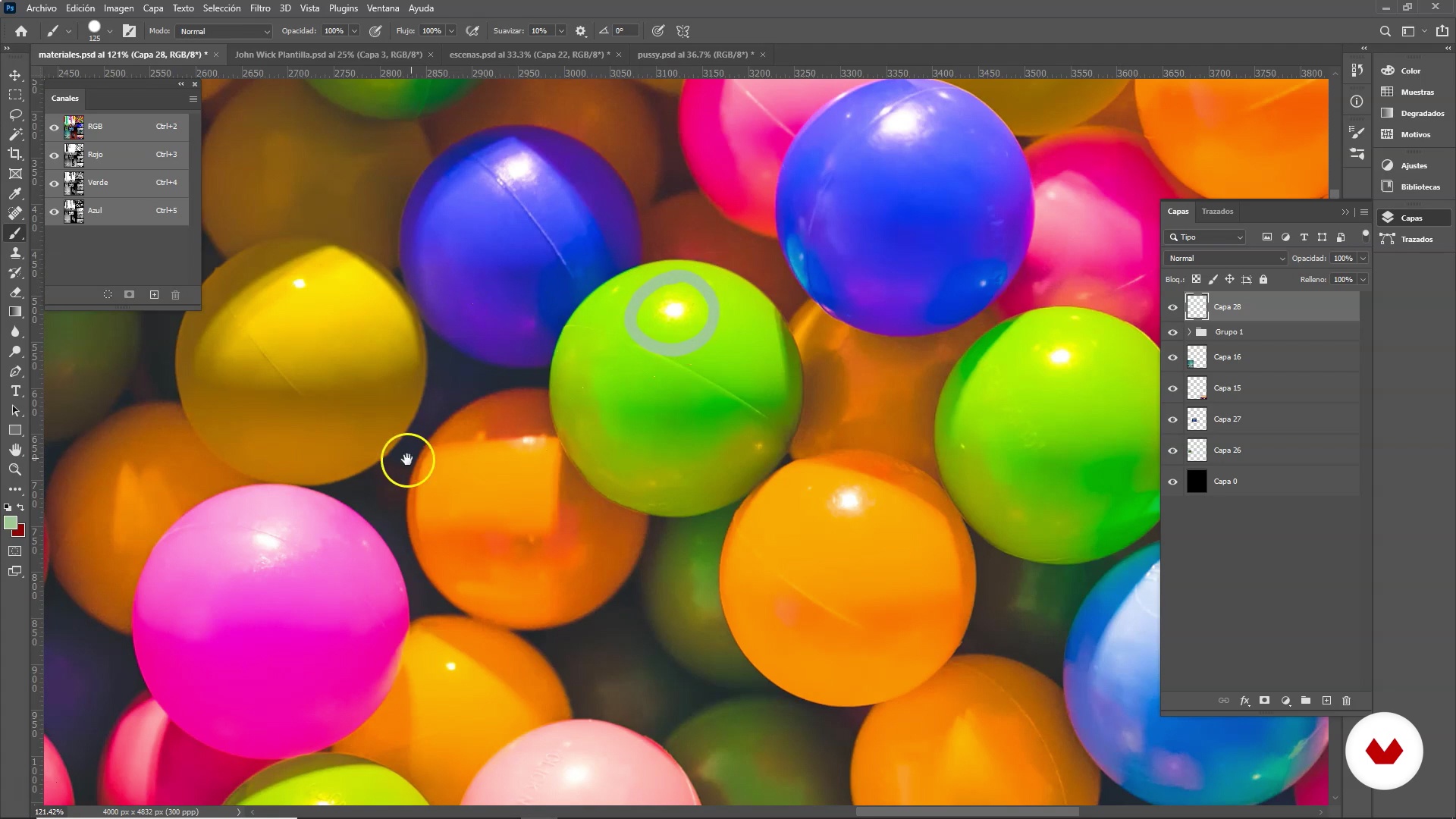Switch to John Wick Plantilla.psd tab
1456x819 pixels.
[328, 55]
